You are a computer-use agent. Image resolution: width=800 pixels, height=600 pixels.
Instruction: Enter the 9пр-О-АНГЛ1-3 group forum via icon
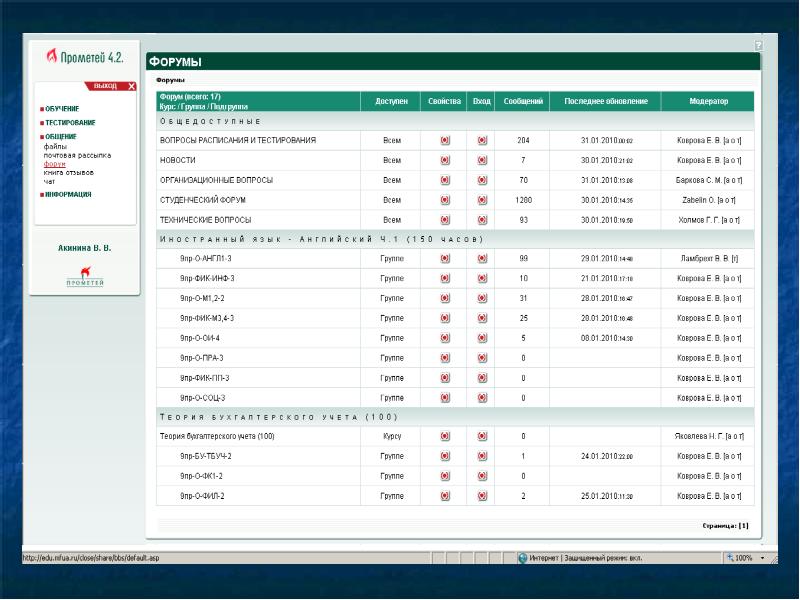(482, 258)
